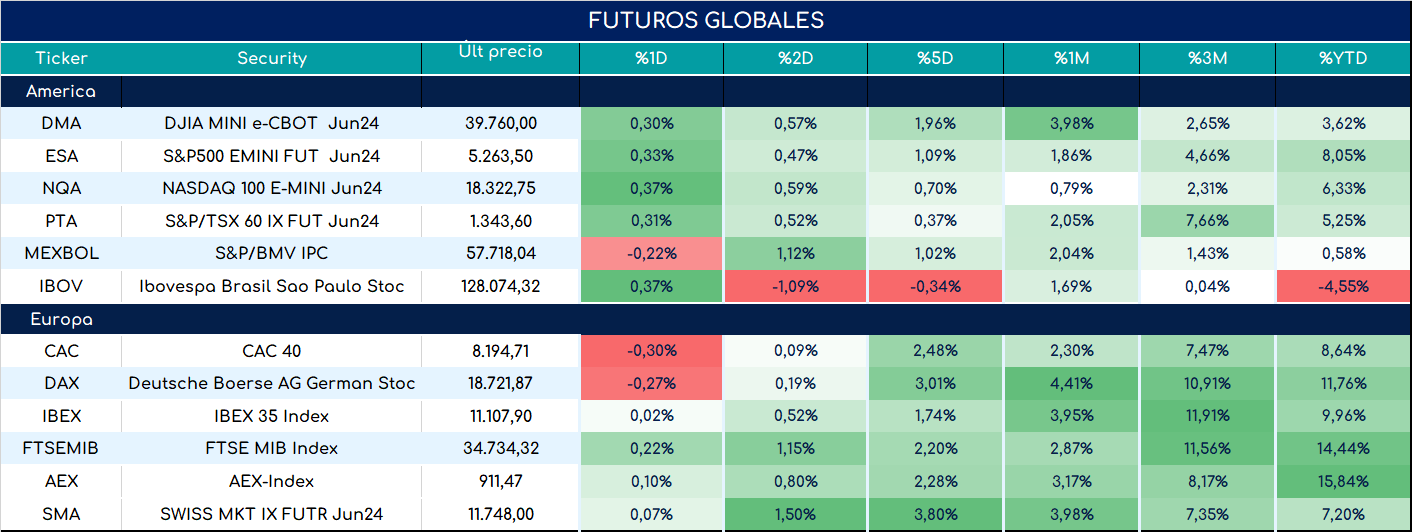This screenshot has height=532, width=1412.
Task: Click the ESA price 5.263,50 cell
Action: click(x=500, y=156)
